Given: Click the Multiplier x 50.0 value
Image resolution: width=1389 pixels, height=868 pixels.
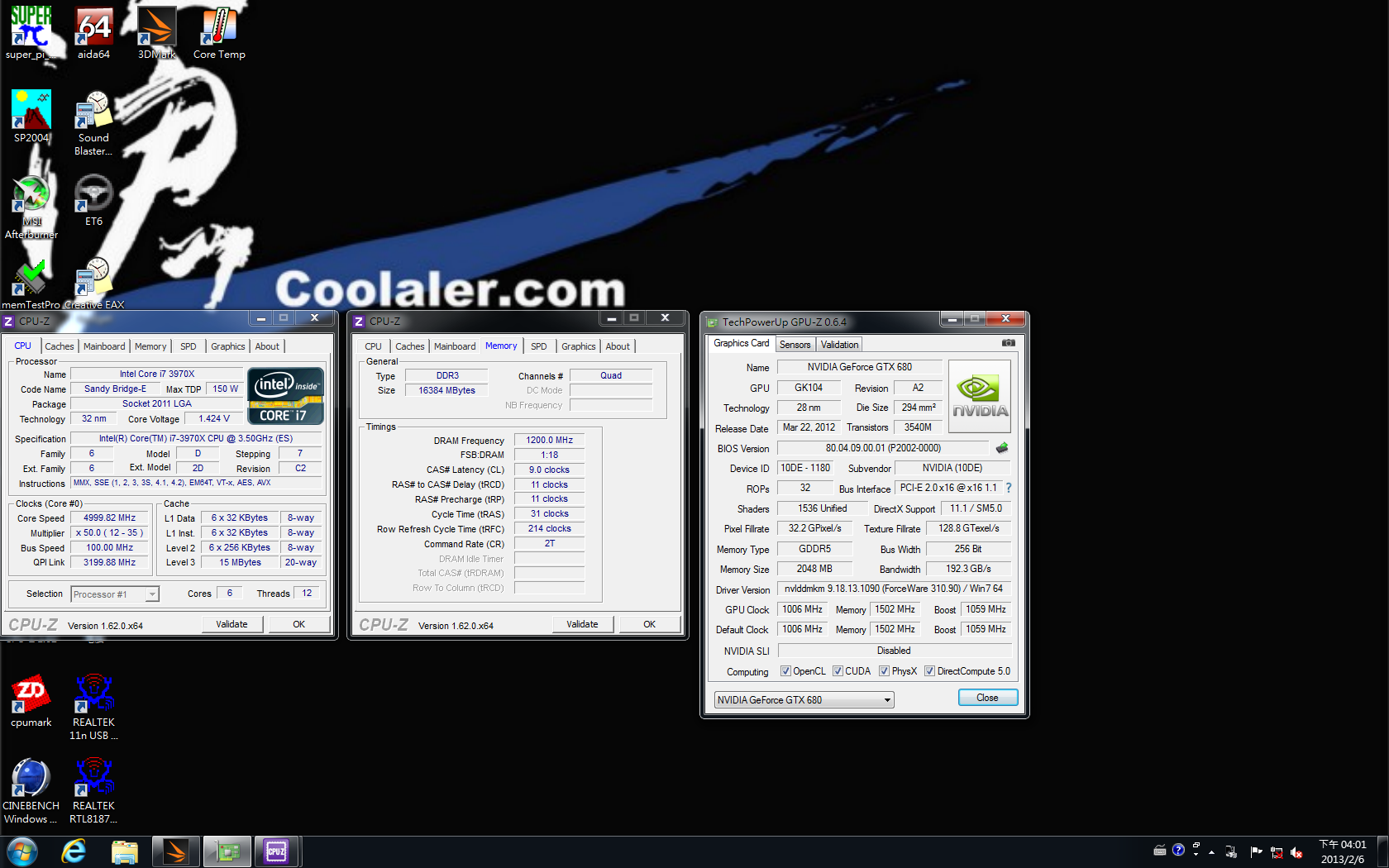Looking at the screenshot, I should click(x=110, y=532).
